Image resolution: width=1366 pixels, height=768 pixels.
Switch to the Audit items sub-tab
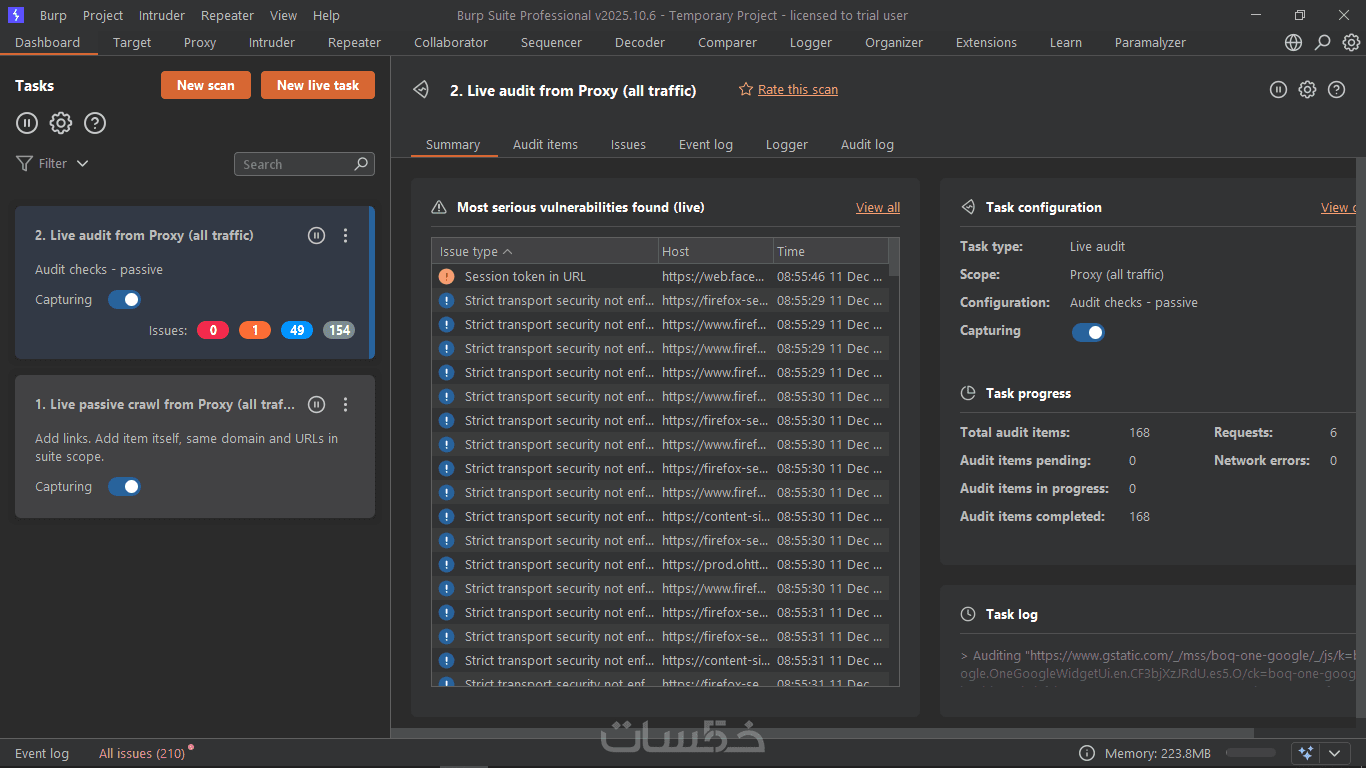545,144
